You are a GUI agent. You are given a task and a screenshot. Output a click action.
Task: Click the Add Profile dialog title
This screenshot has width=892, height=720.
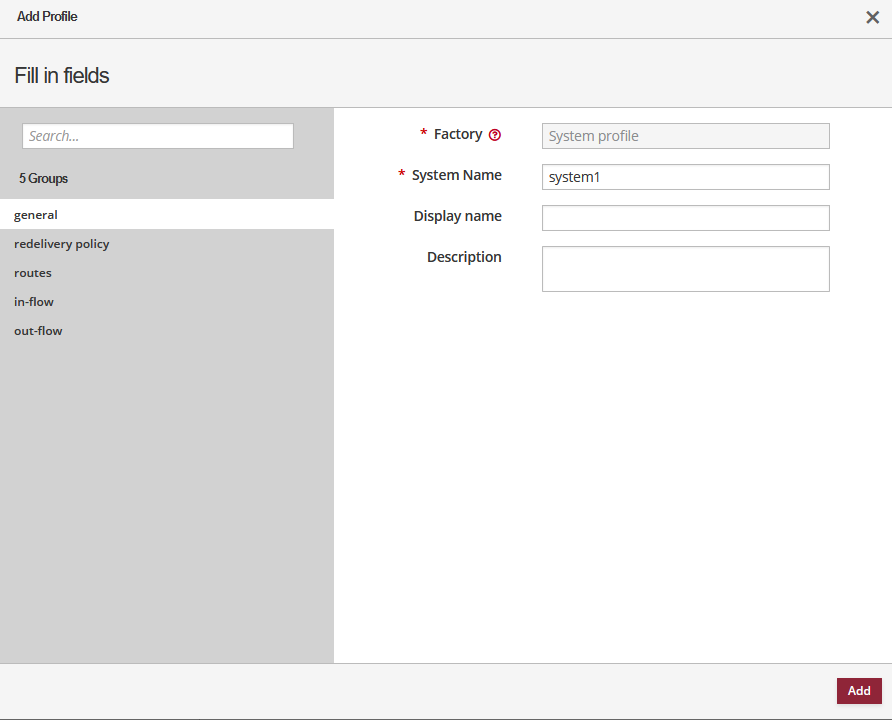pyautogui.click(x=47, y=17)
